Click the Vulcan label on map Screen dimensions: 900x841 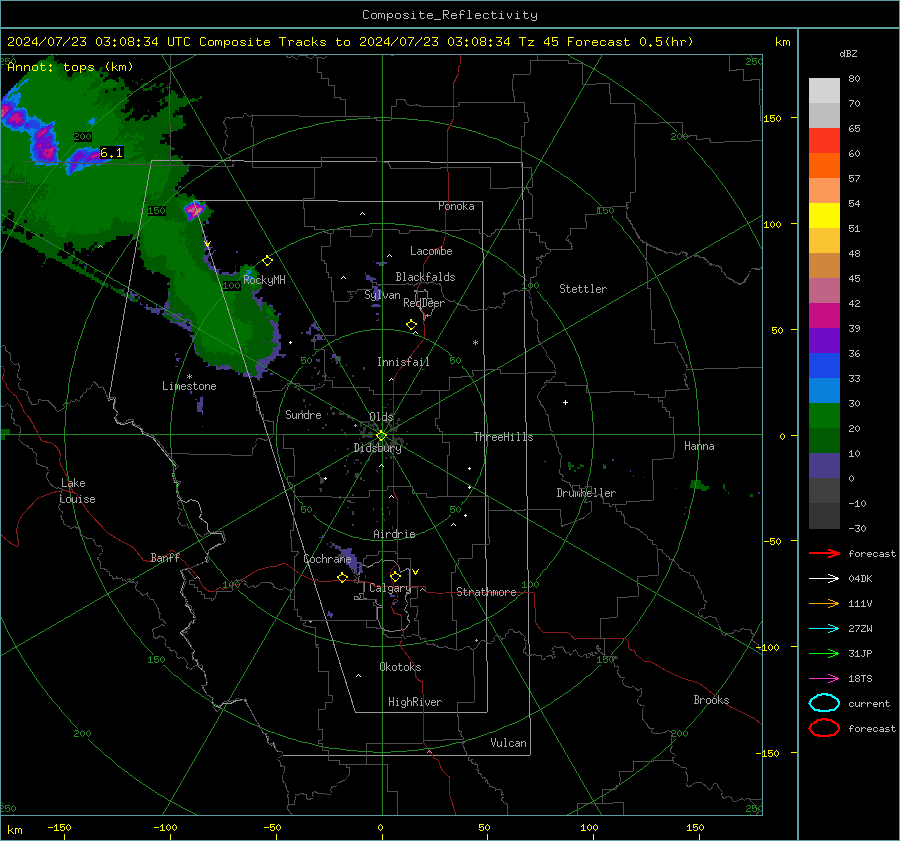pos(508,743)
